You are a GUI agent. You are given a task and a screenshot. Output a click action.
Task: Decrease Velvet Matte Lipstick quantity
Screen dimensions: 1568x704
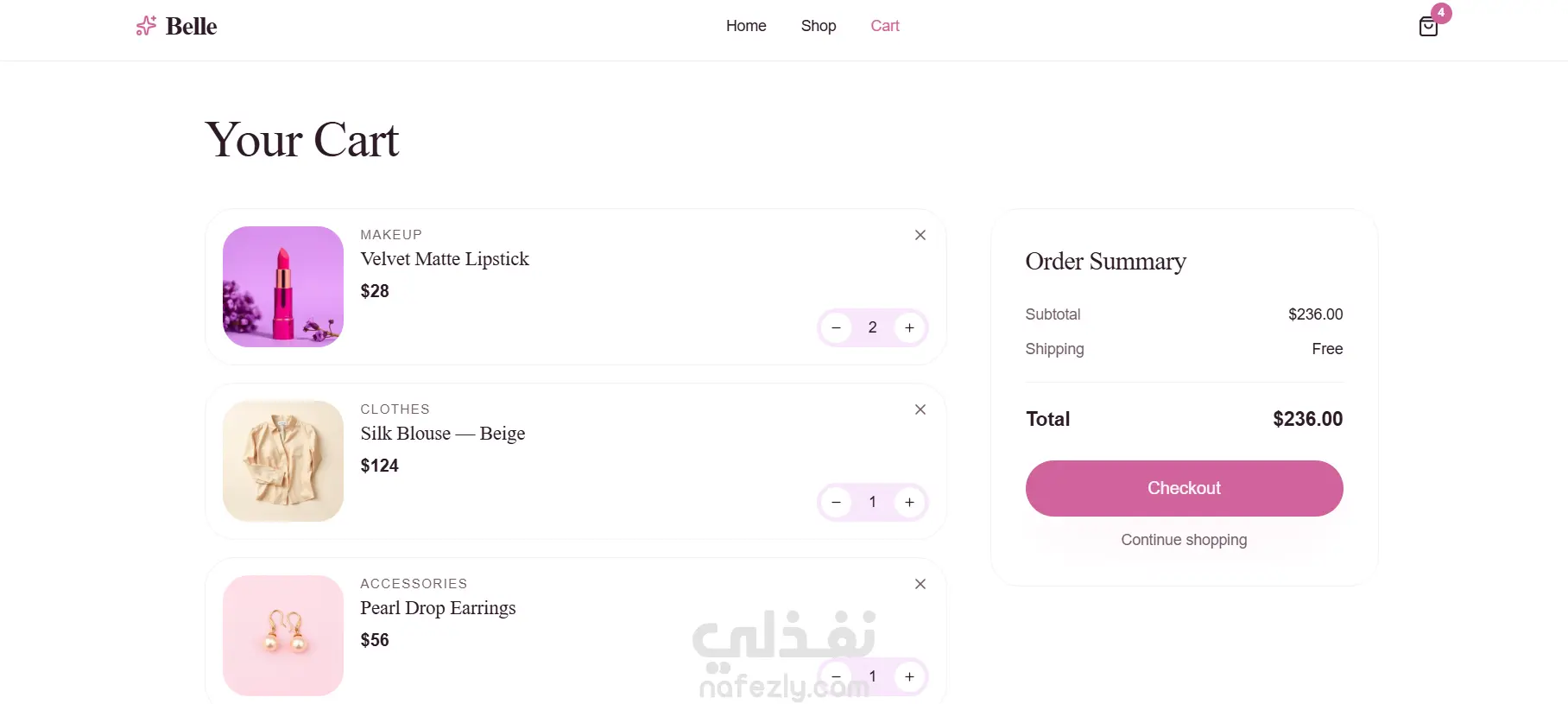836,328
